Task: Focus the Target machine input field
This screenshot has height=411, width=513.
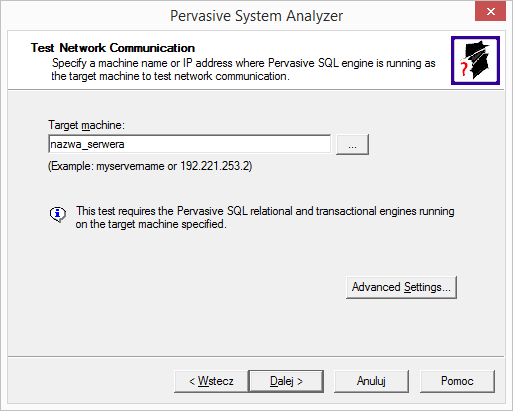Action: tap(190, 144)
